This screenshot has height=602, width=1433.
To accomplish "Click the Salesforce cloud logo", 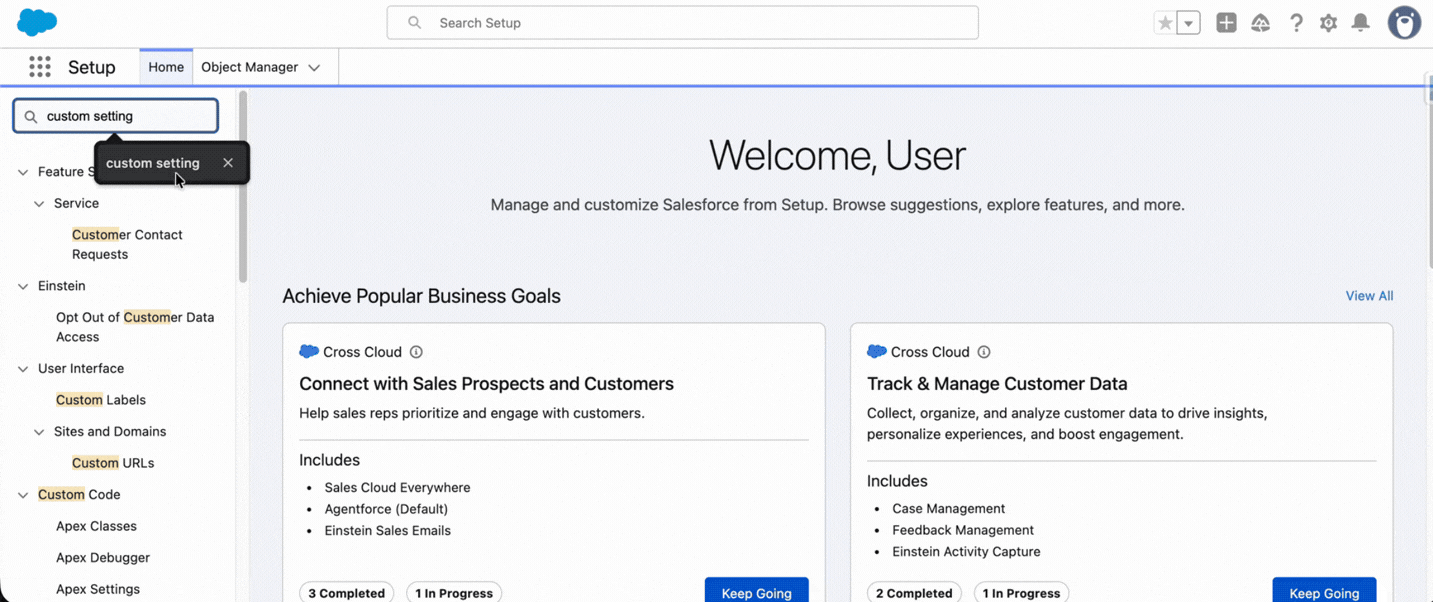I will [37, 22].
